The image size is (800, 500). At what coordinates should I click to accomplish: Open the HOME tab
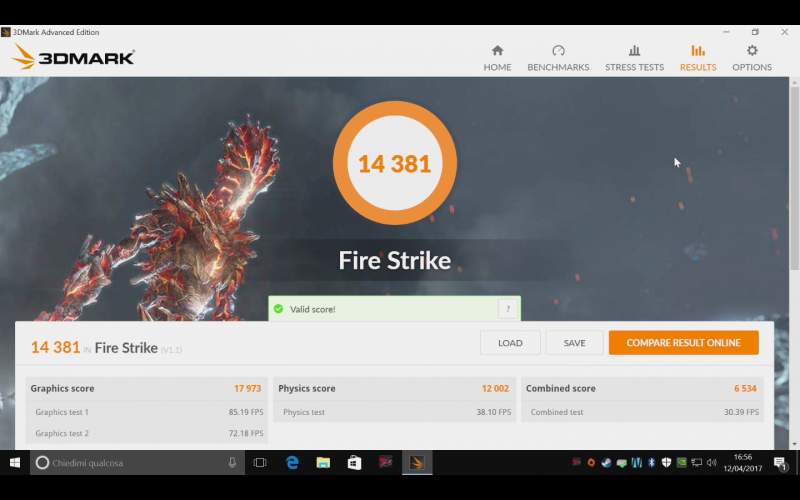click(x=497, y=58)
